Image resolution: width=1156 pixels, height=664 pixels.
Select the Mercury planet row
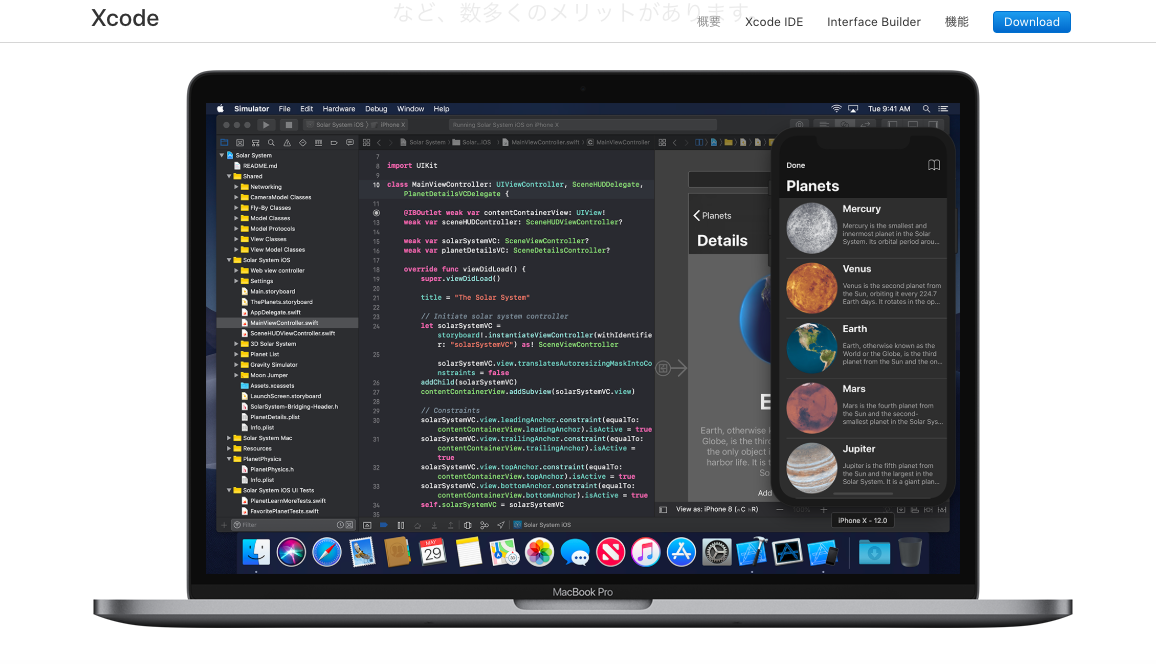(863, 228)
